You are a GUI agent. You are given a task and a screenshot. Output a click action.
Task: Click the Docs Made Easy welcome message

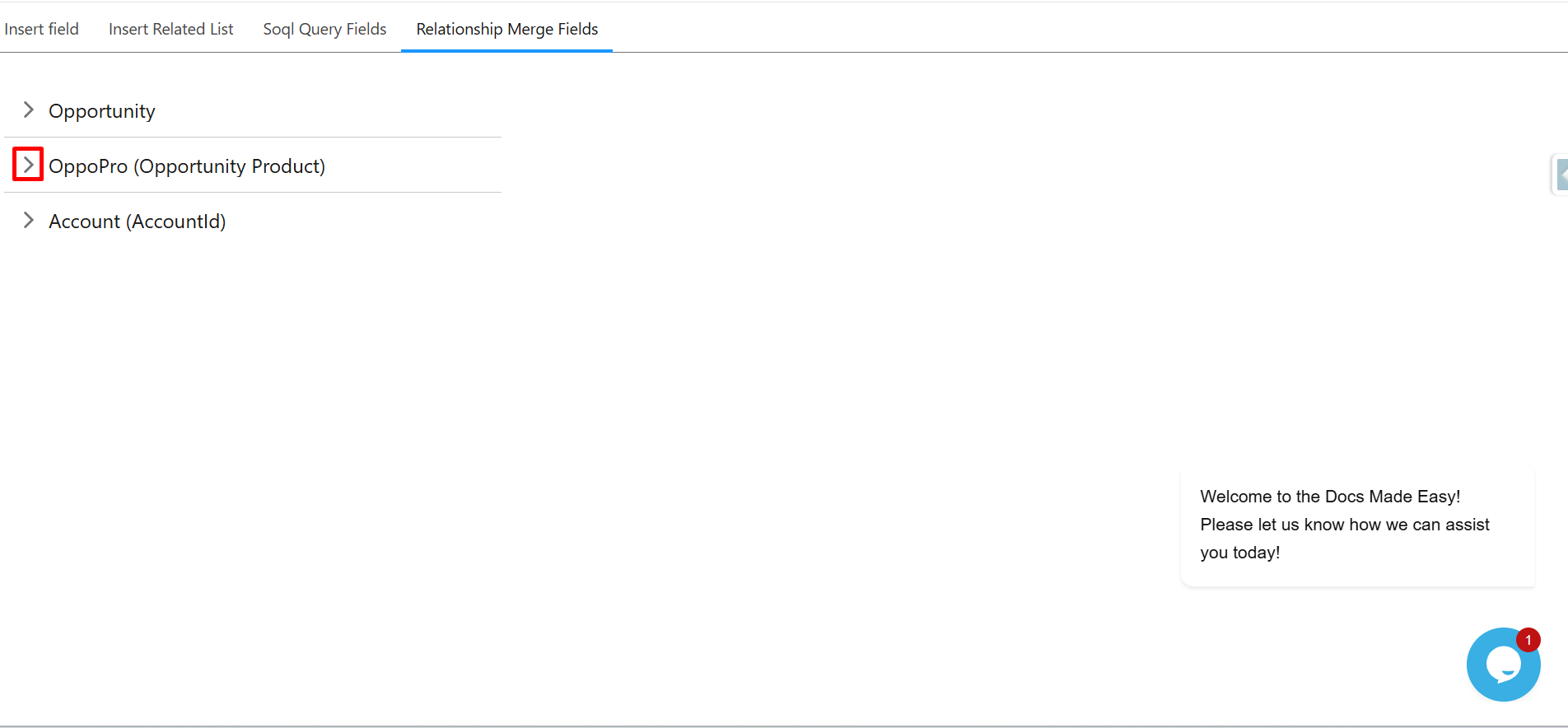[1356, 525]
